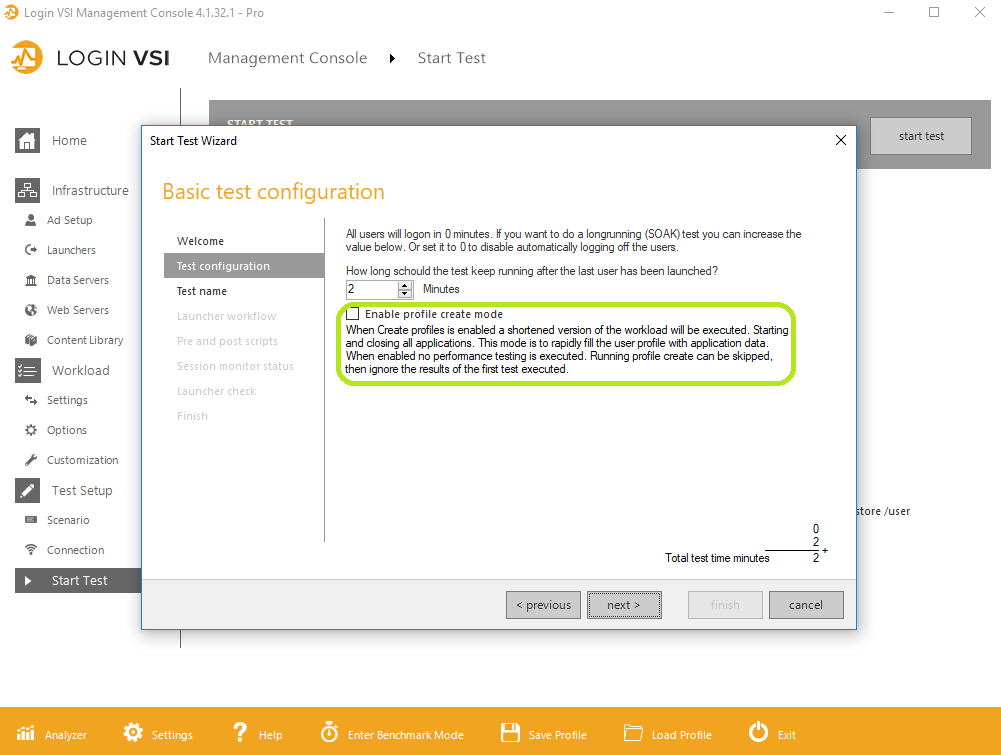Open the Workload sidebar section

pyautogui.click(x=81, y=370)
